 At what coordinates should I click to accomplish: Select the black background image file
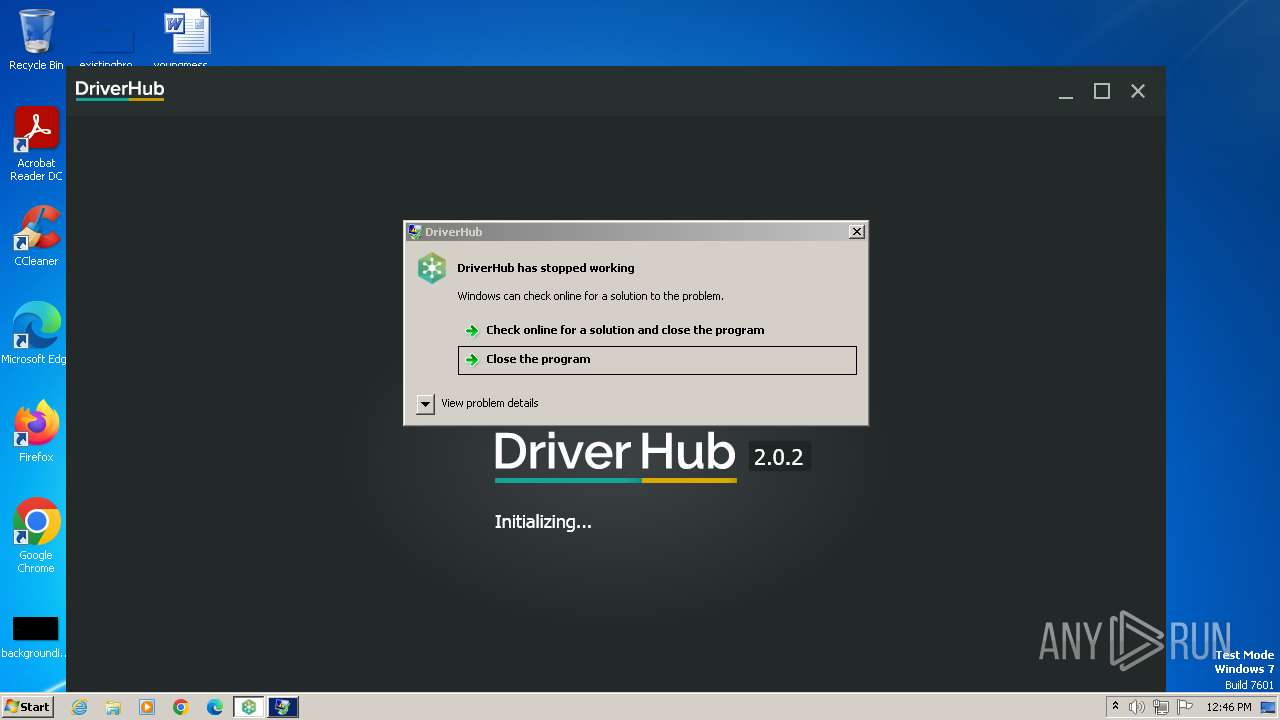coord(35,637)
